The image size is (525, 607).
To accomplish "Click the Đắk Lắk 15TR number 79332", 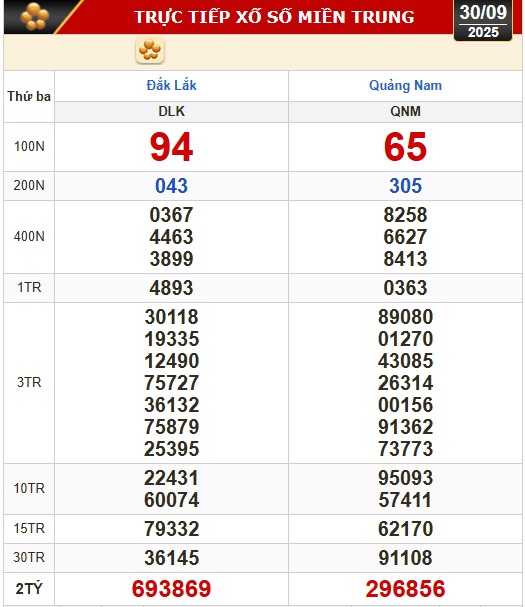I will pyautogui.click(x=171, y=529).
